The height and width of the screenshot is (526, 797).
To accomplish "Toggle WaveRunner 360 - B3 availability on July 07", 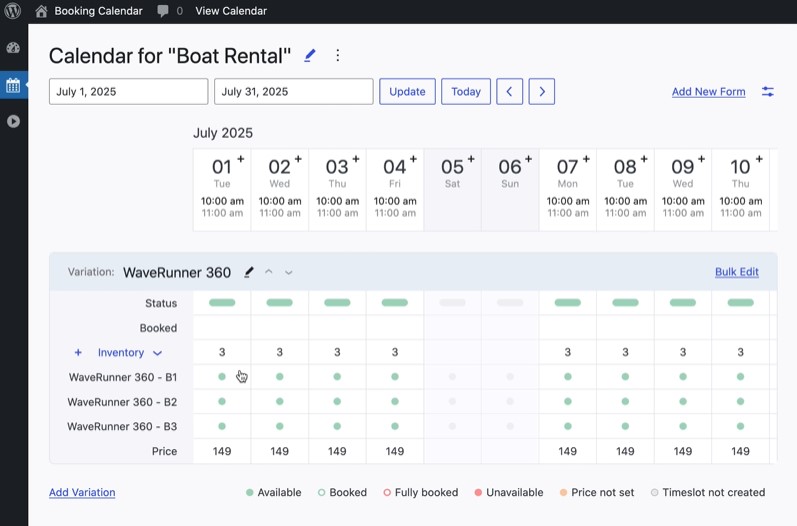I will (x=568, y=426).
